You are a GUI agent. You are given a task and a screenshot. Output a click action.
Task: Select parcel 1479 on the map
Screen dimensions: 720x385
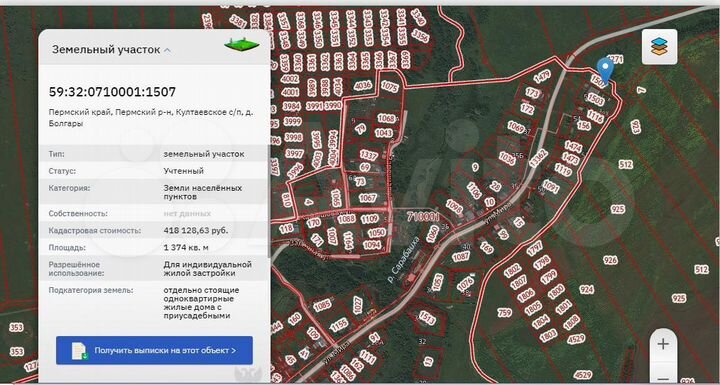[x=542, y=75]
